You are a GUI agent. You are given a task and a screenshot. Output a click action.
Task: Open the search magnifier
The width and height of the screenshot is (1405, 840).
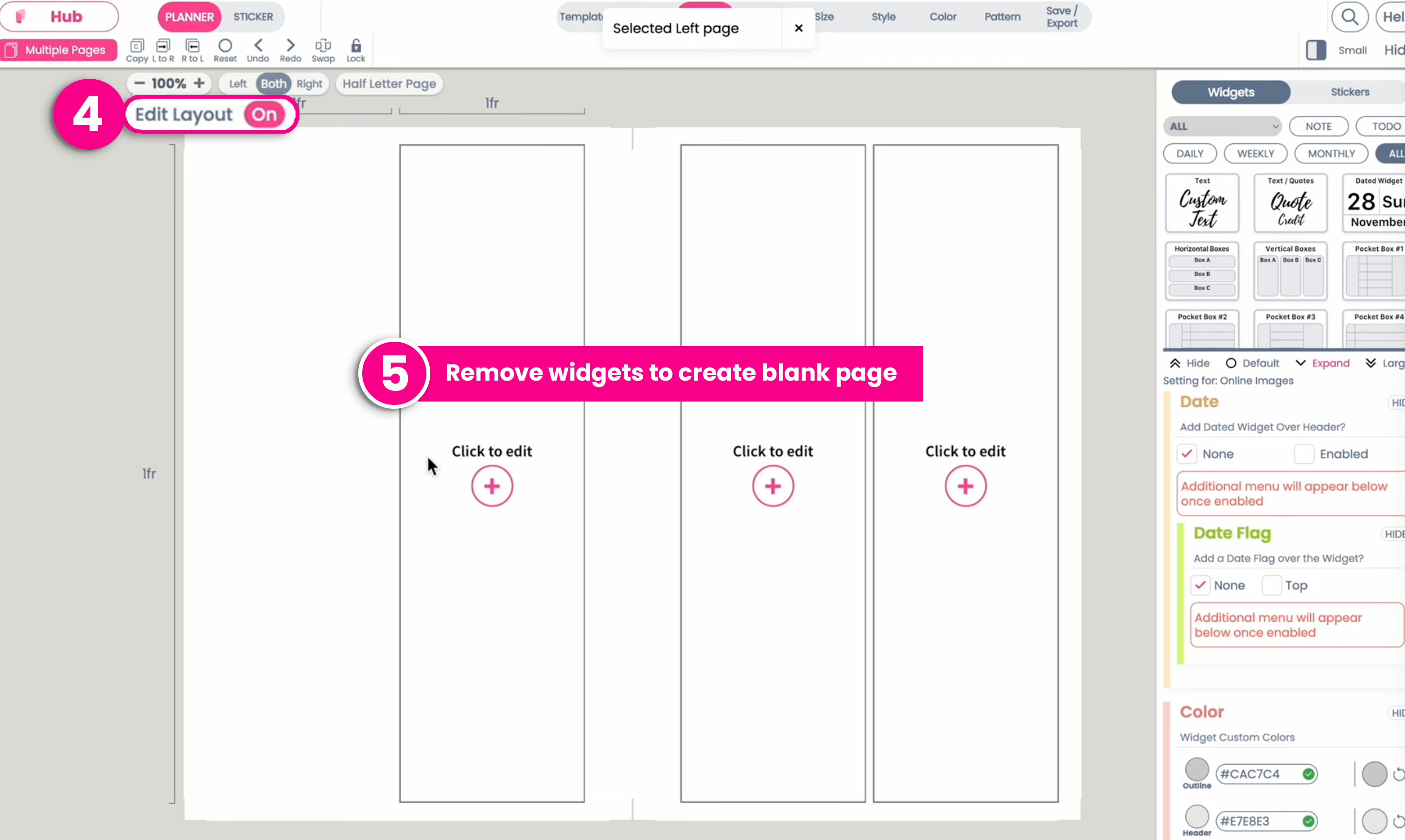tap(1351, 17)
